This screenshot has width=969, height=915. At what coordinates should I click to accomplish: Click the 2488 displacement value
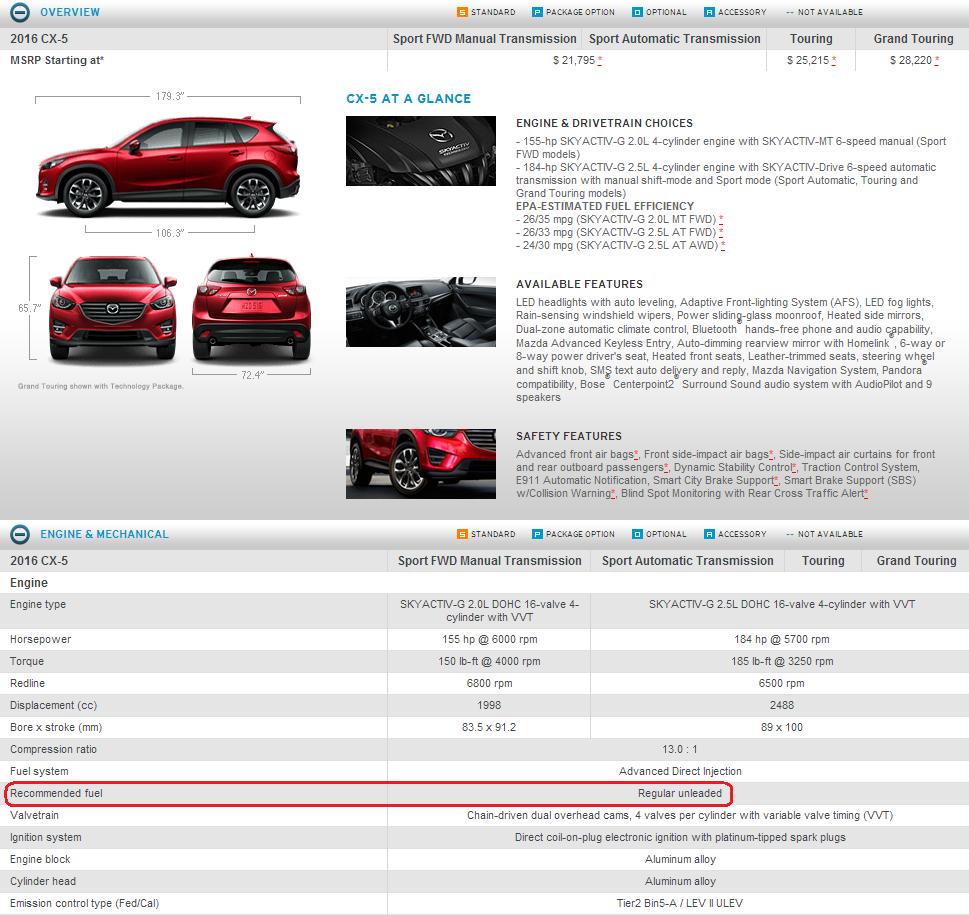[782, 705]
